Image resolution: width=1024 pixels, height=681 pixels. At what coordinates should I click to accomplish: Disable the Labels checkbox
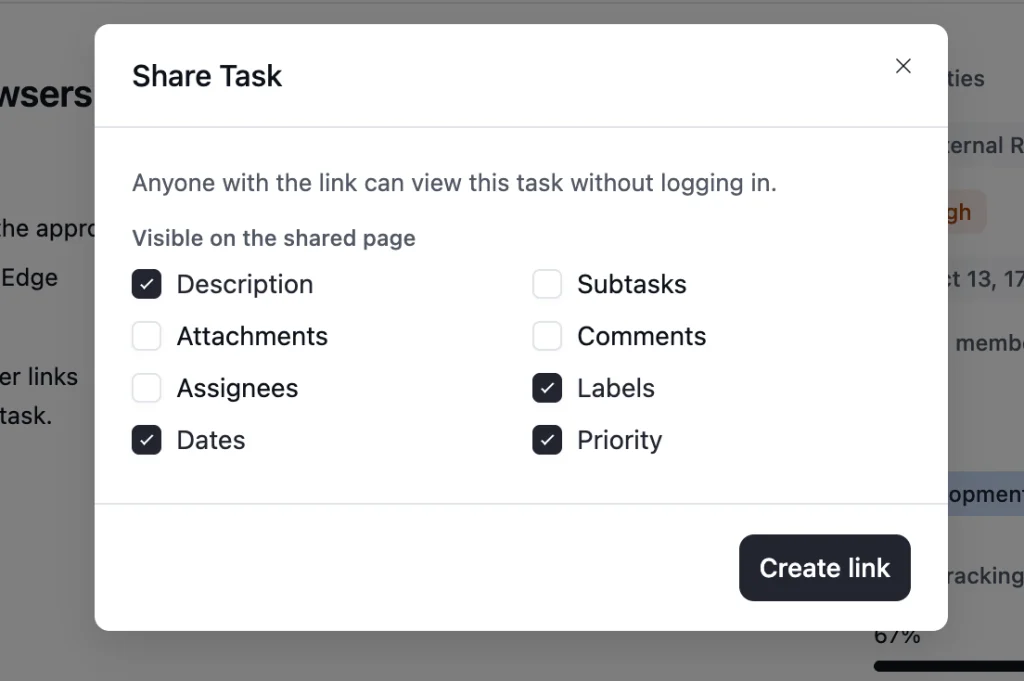pyautogui.click(x=547, y=388)
